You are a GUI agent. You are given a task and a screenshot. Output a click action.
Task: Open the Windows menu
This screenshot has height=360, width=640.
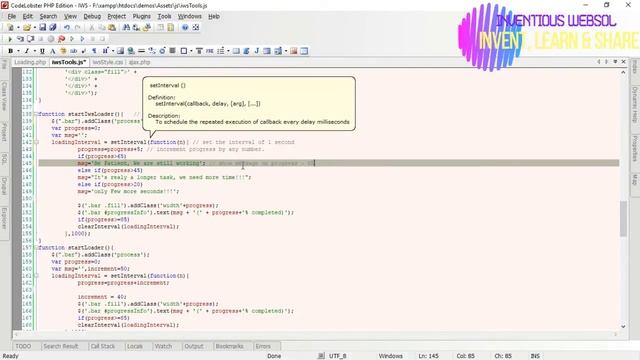pyautogui.click(x=189, y=16)
